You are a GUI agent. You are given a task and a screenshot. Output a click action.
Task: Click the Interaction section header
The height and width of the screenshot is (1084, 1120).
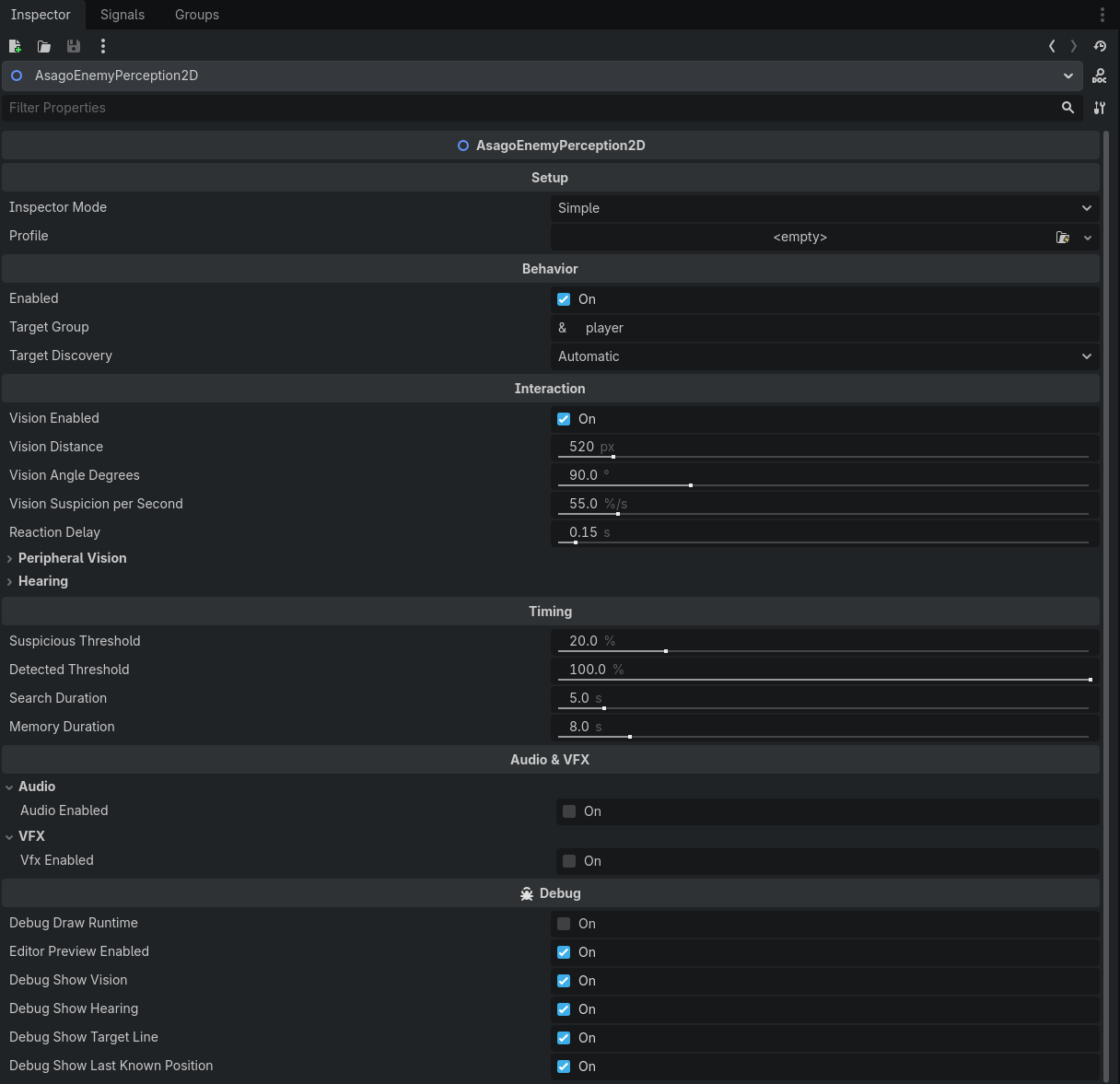(550, 389)
